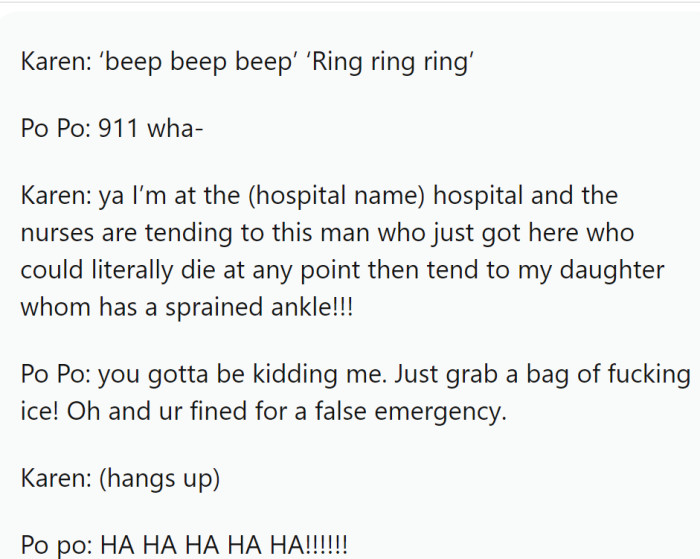The width and height of the screenshot is (700, 559).
Task: Click 'Po po:' on the last line
Action: point(55,546)
